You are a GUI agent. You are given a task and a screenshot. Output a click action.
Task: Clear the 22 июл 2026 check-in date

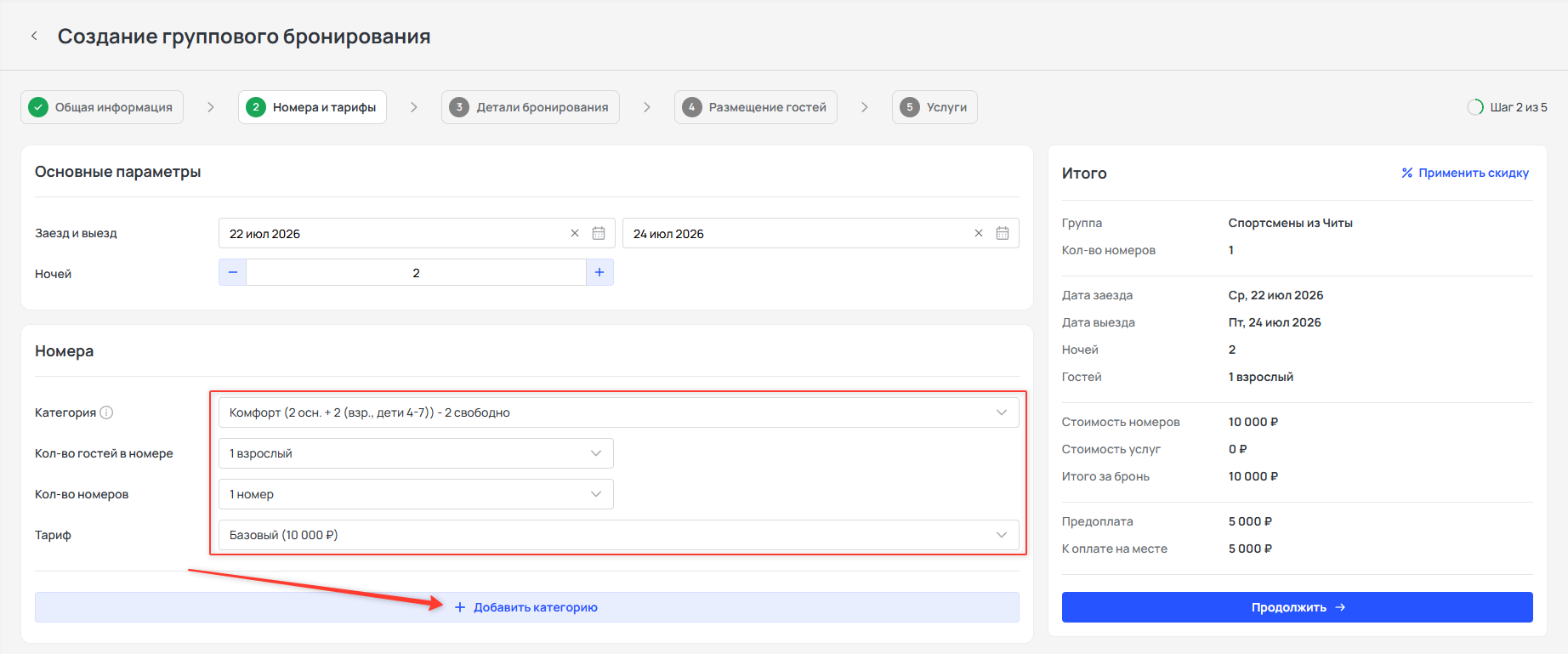click(x=575, y=233)
